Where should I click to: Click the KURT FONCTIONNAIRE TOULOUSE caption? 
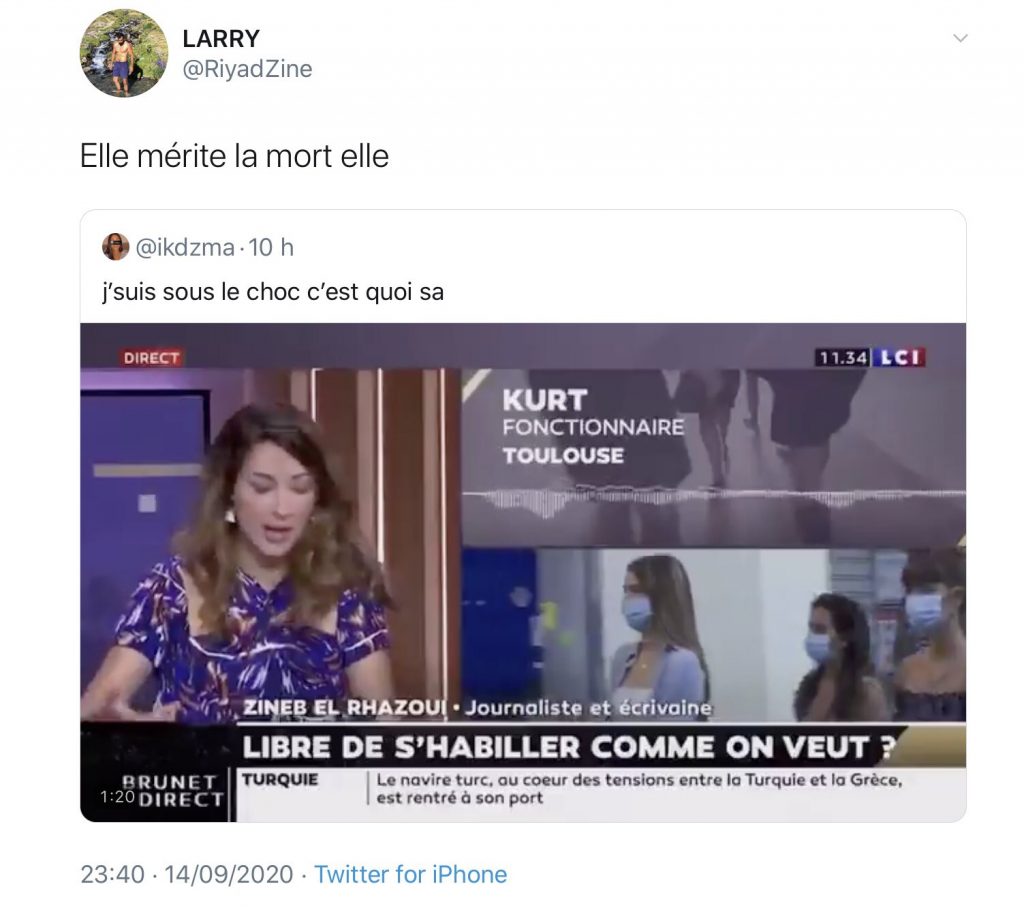pos(593,427)
